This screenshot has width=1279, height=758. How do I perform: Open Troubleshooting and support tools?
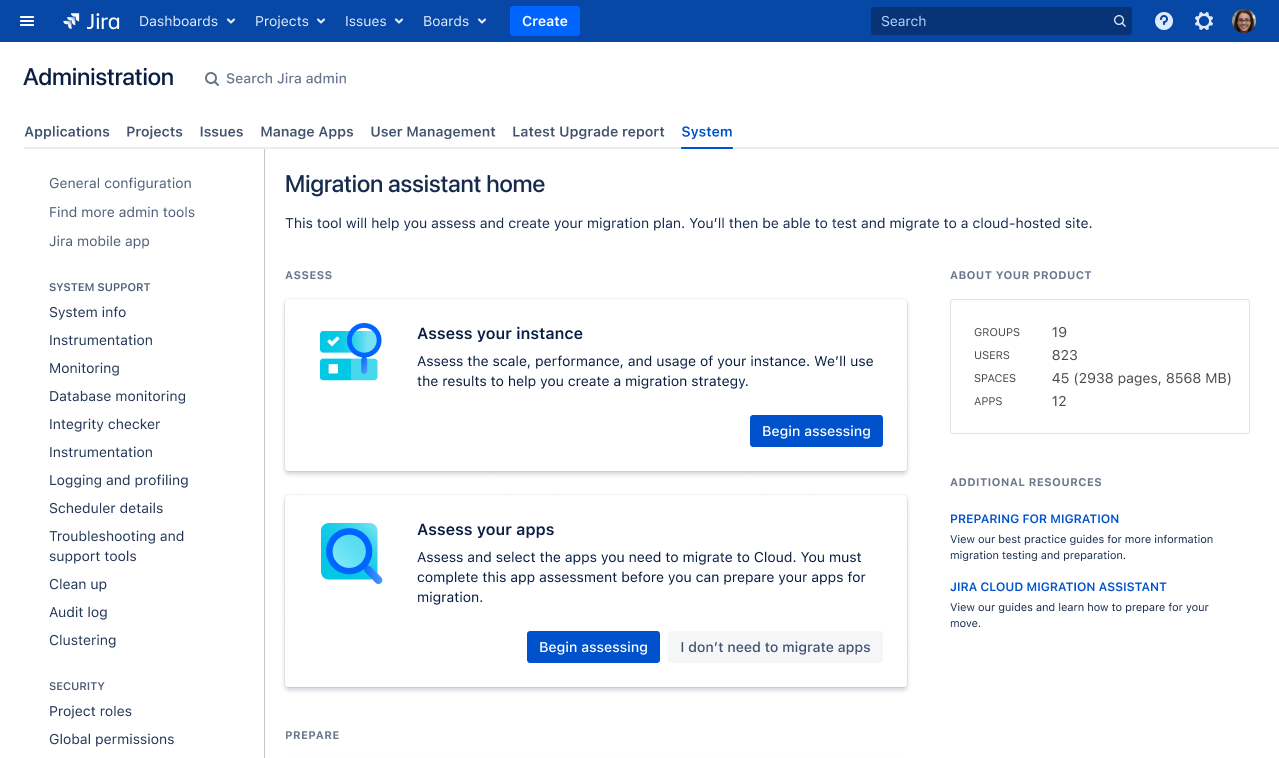pyautogui.click(x=117, y=546)
